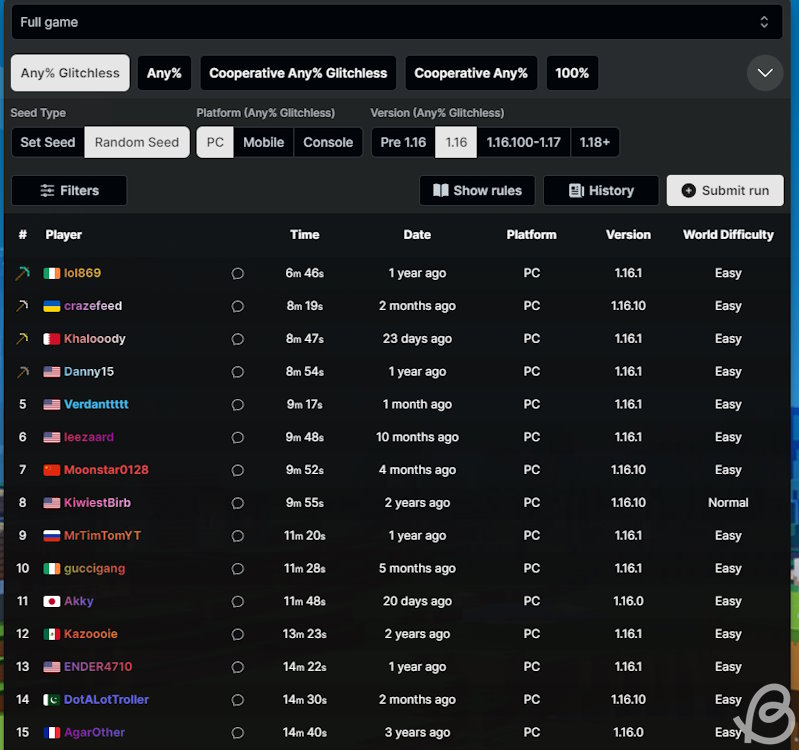Screen dimensions: 799x750
Task: Click the comment icon next to Khalooody
Action: coord(237,339)
